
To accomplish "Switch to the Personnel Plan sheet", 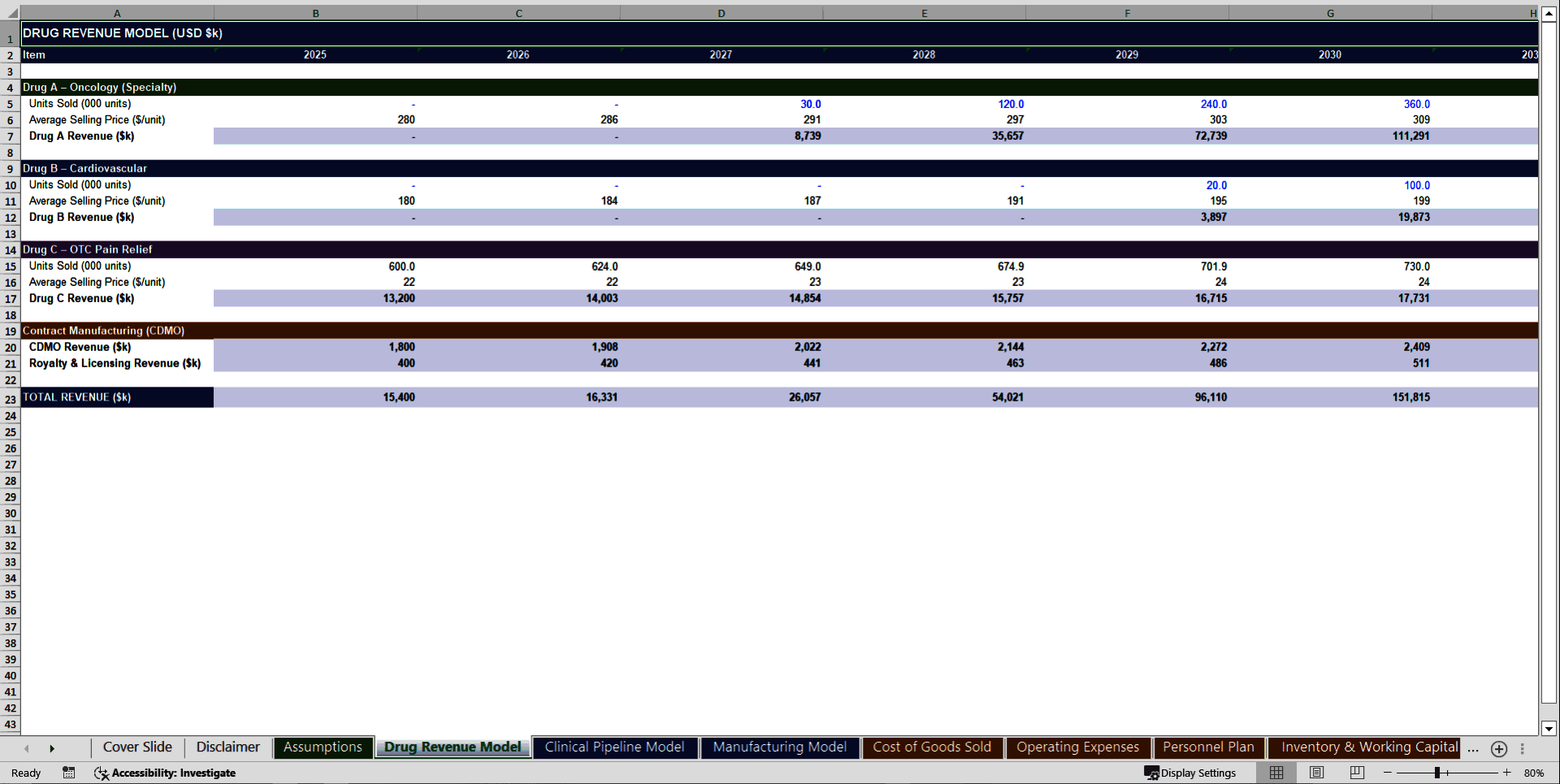I will 1208,747.
